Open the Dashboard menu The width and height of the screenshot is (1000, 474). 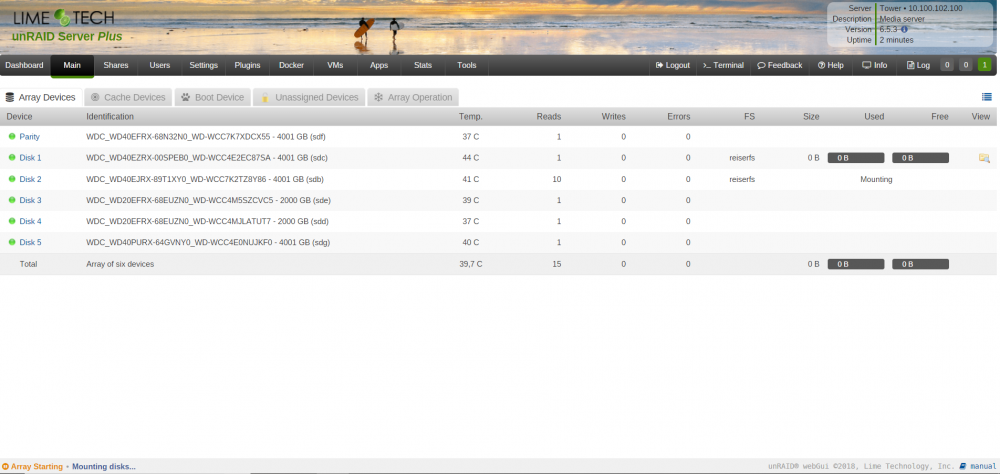point(24,65)
